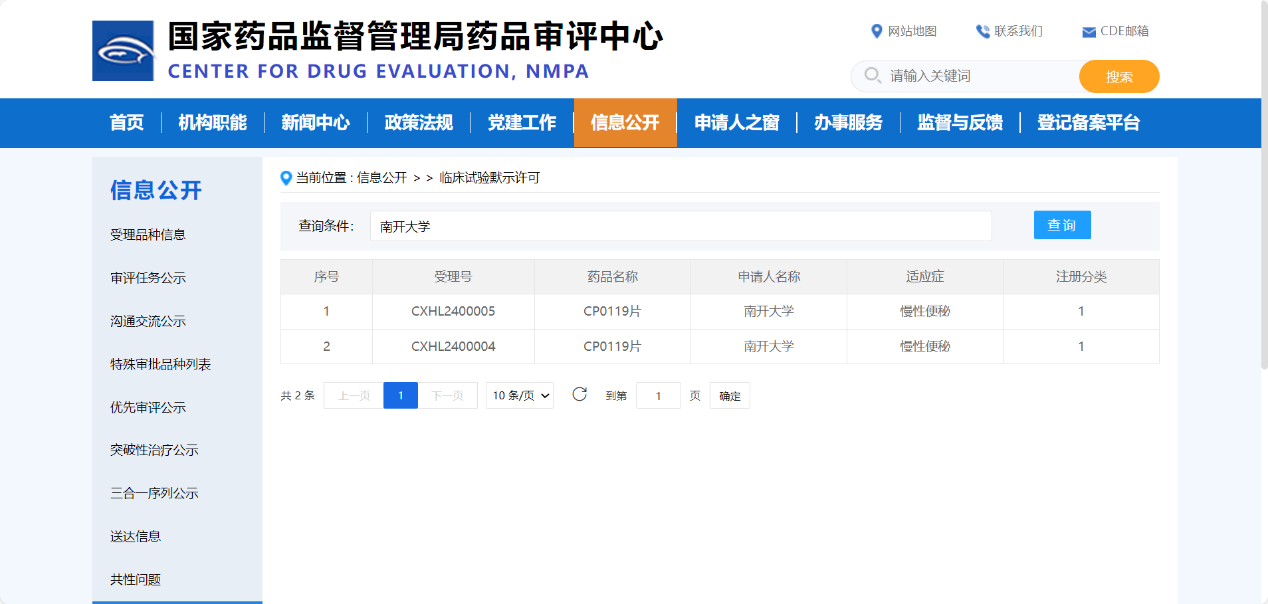Open the 申请人之窗 menu

pyautogui.click(x=737, y=123)
